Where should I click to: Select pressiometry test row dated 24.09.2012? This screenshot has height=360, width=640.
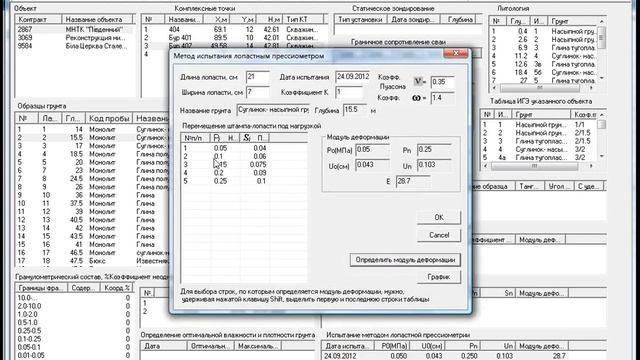click(464, 356)
